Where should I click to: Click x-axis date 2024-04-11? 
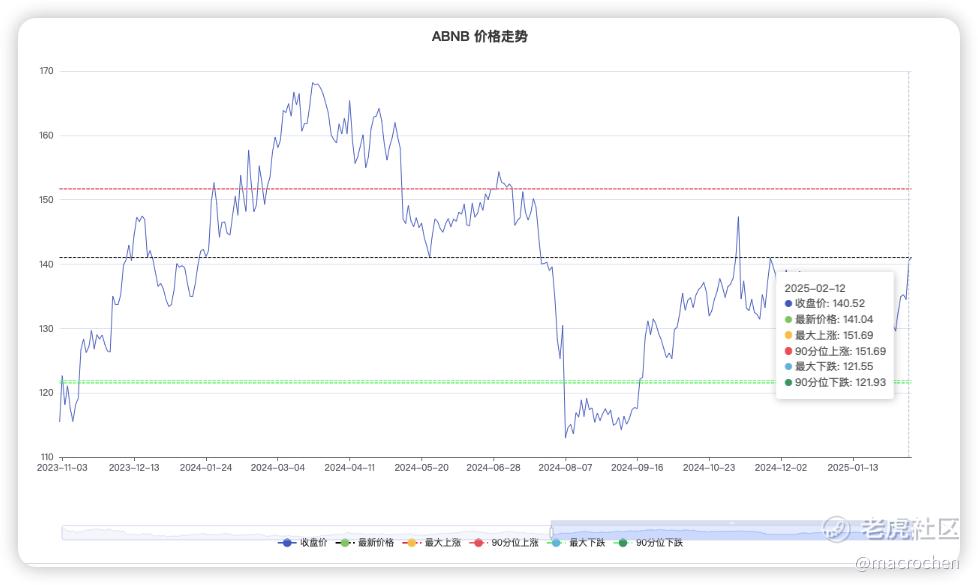click(x=349, y=468)
